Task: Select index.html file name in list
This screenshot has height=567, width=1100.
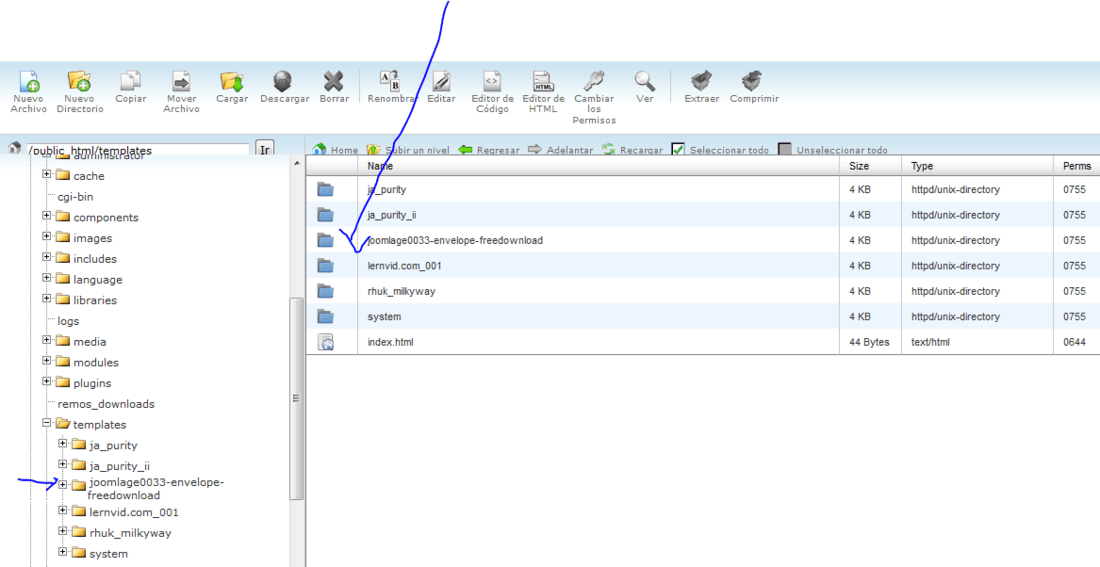Action: [x=390, y=342]
